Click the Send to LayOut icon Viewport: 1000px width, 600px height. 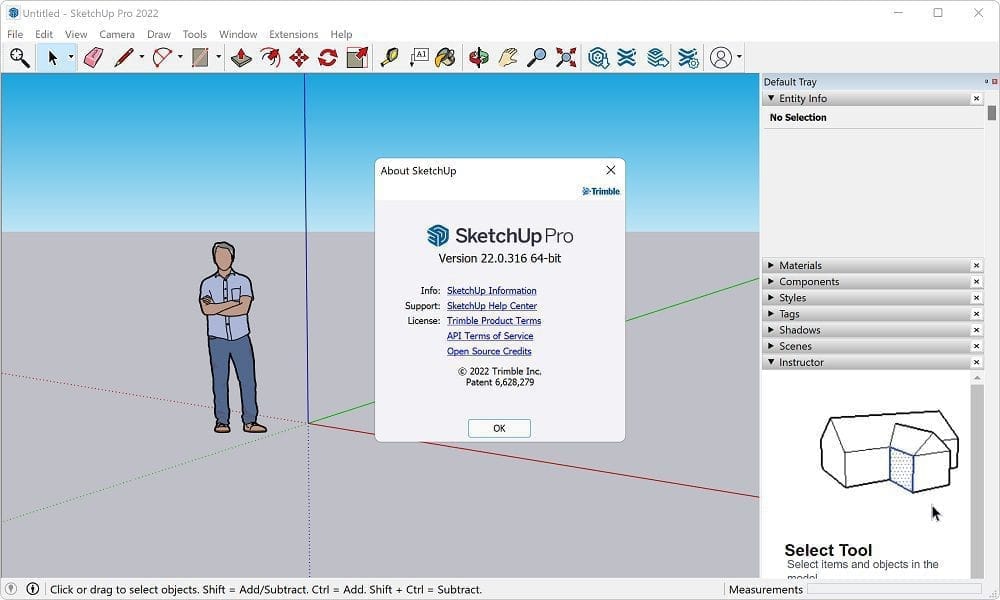pyautogui.click(x=658, y=57)
